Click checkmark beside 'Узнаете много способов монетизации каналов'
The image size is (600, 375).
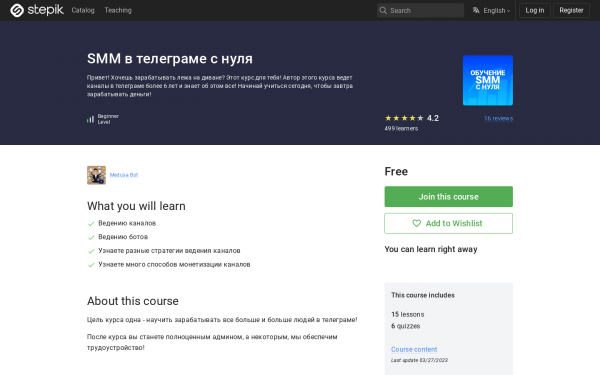click(91, 265)
